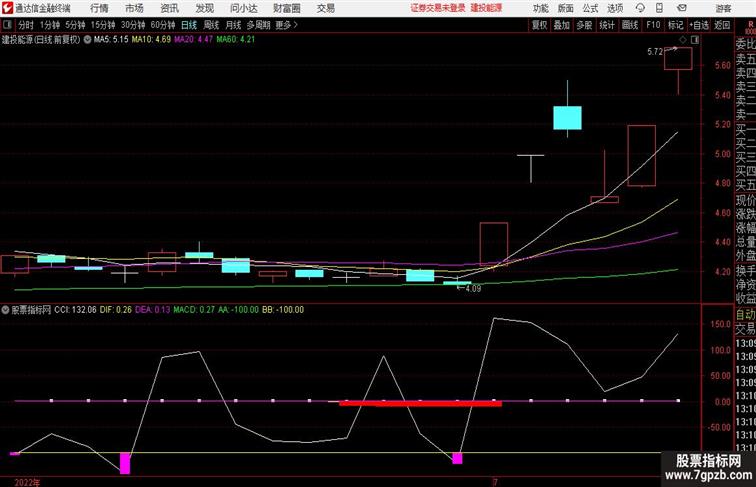Toggle side panel icon at chart top right
The height and width of the screenshot is (487, 756).
tap(695, 40)
